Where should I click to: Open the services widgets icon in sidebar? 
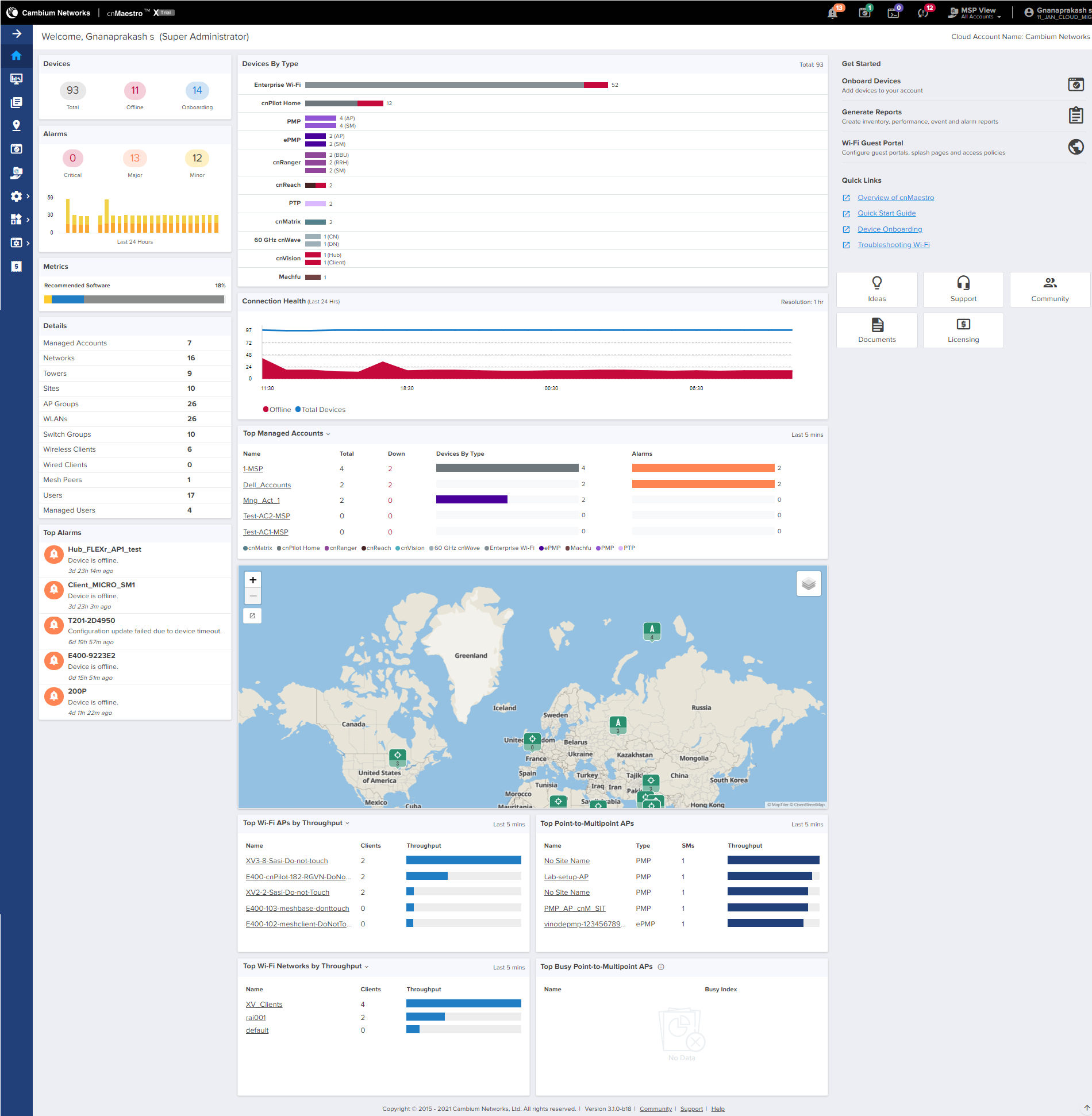click(16, 220)
